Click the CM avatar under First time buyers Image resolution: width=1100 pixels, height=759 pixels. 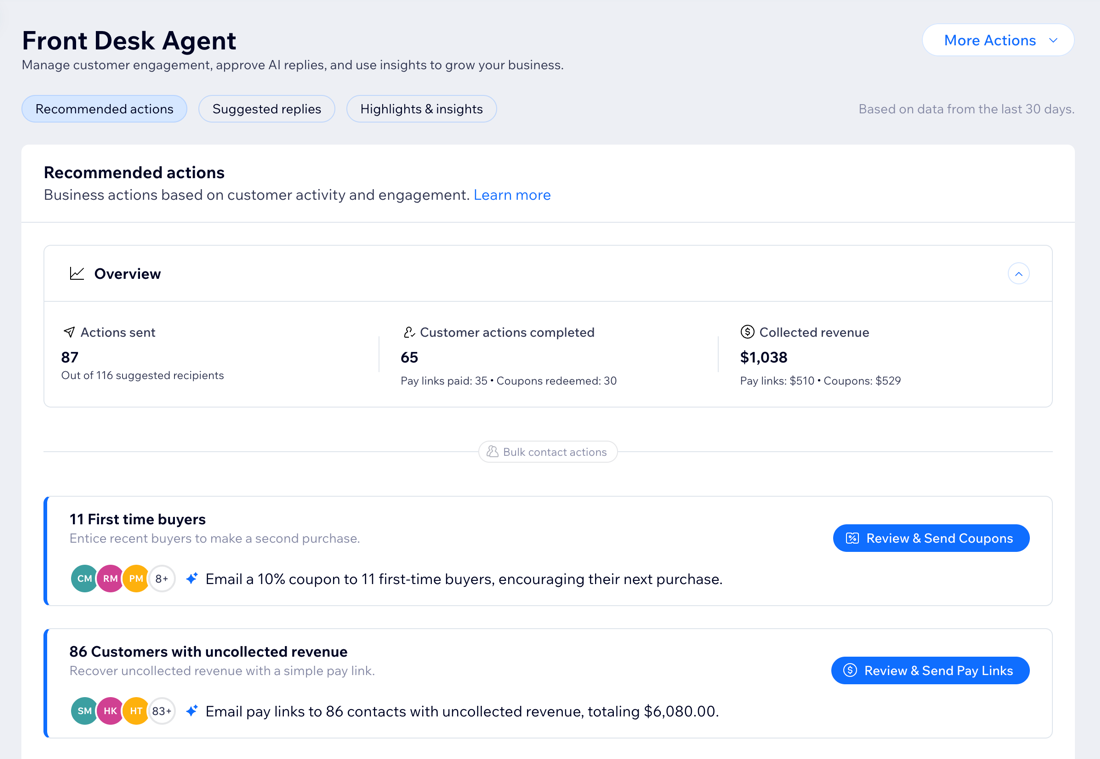(84, 578)
